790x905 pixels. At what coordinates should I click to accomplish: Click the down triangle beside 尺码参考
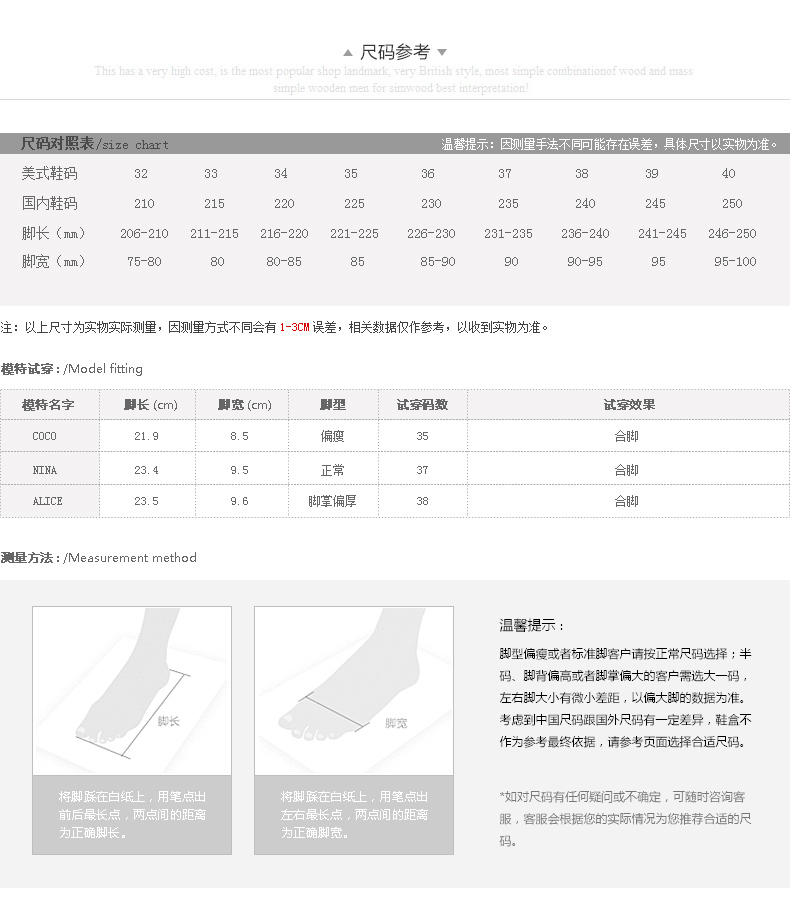(x=442, y=53)
